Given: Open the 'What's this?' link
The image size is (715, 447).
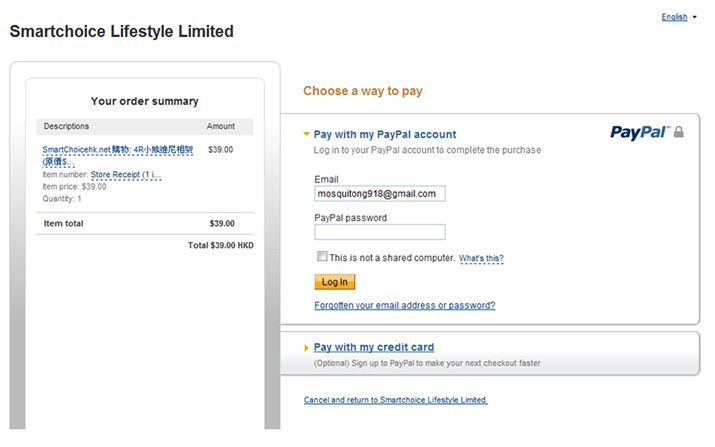Looking at the screenshot, I should (481, 258).
